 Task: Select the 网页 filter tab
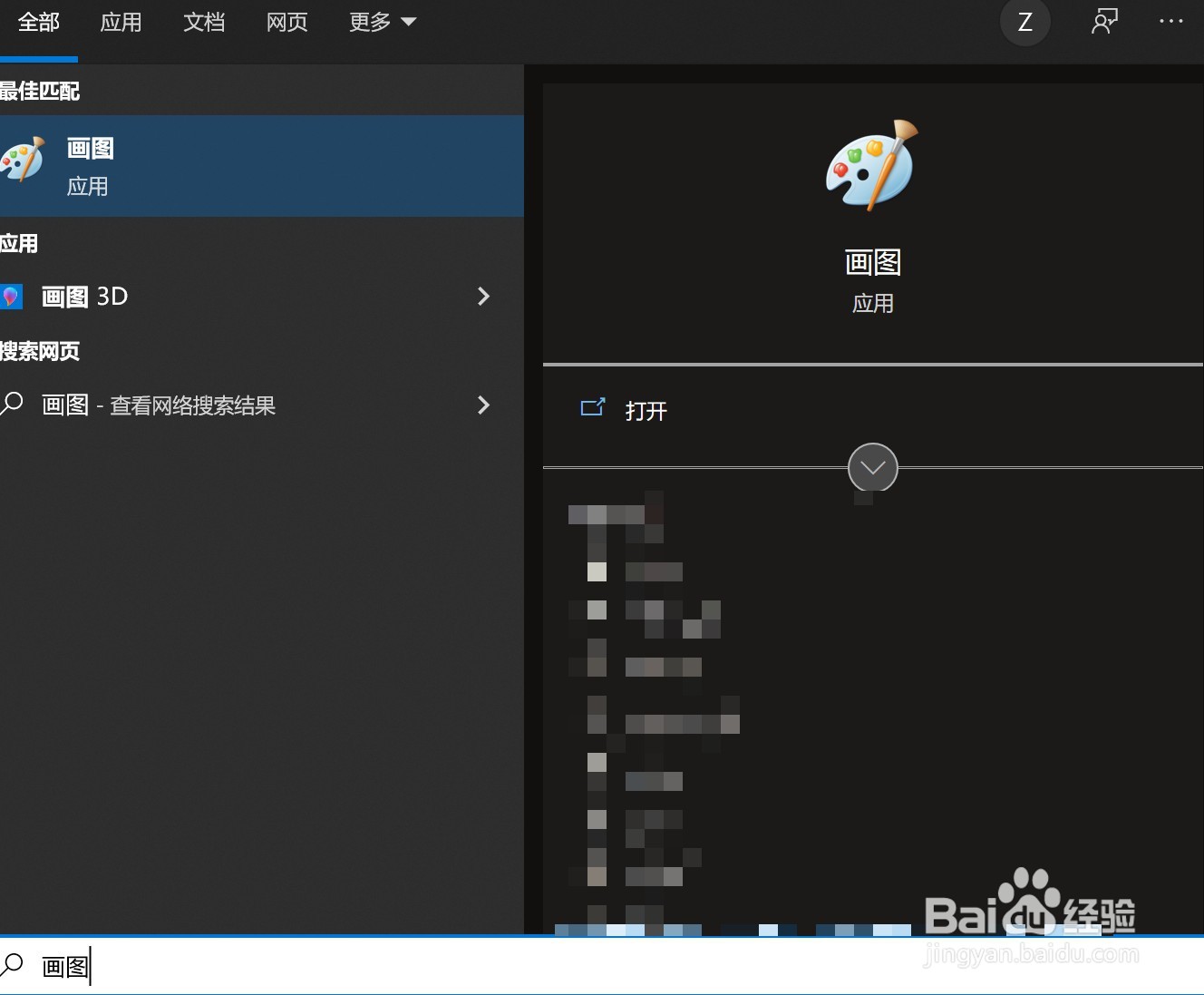[287, 23]
